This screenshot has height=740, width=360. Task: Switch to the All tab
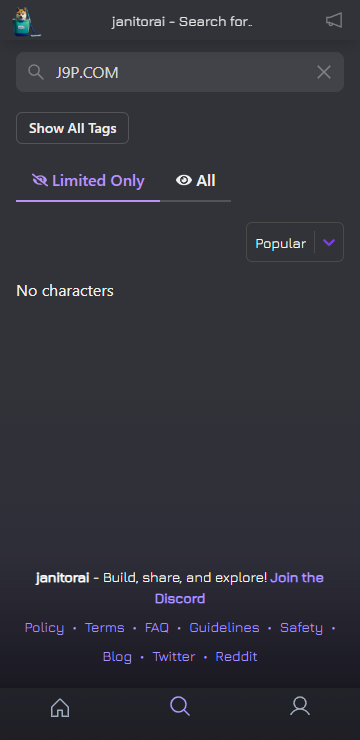(195, 181)
